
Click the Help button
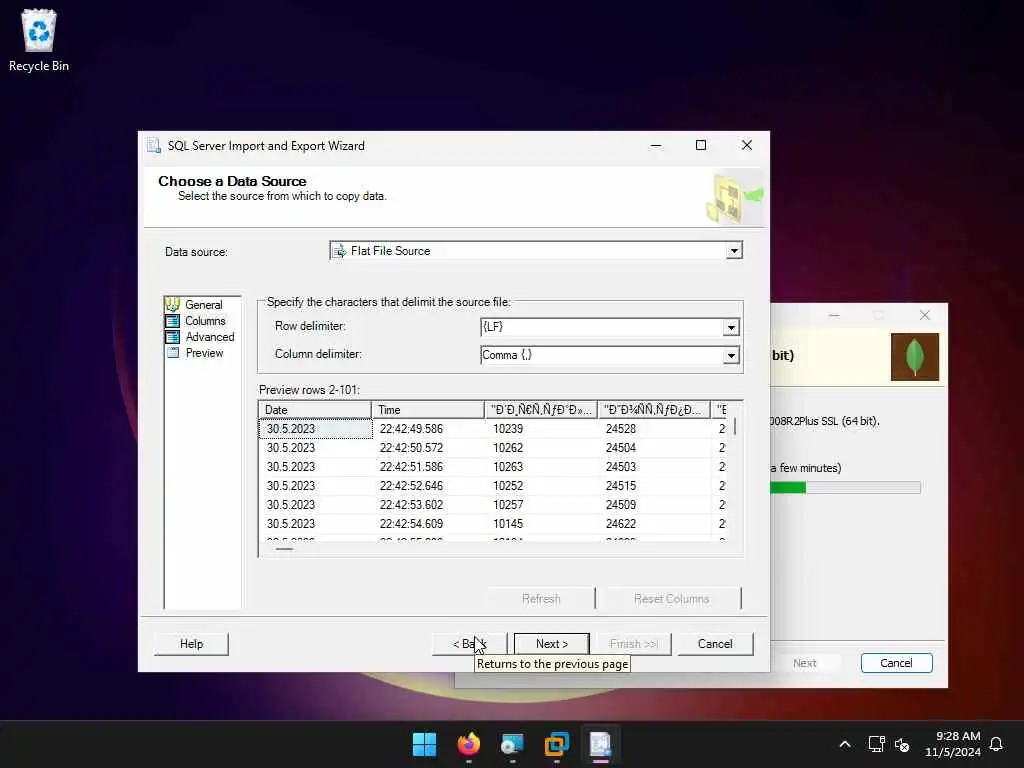pyautogui.click(x=191, y=644)
